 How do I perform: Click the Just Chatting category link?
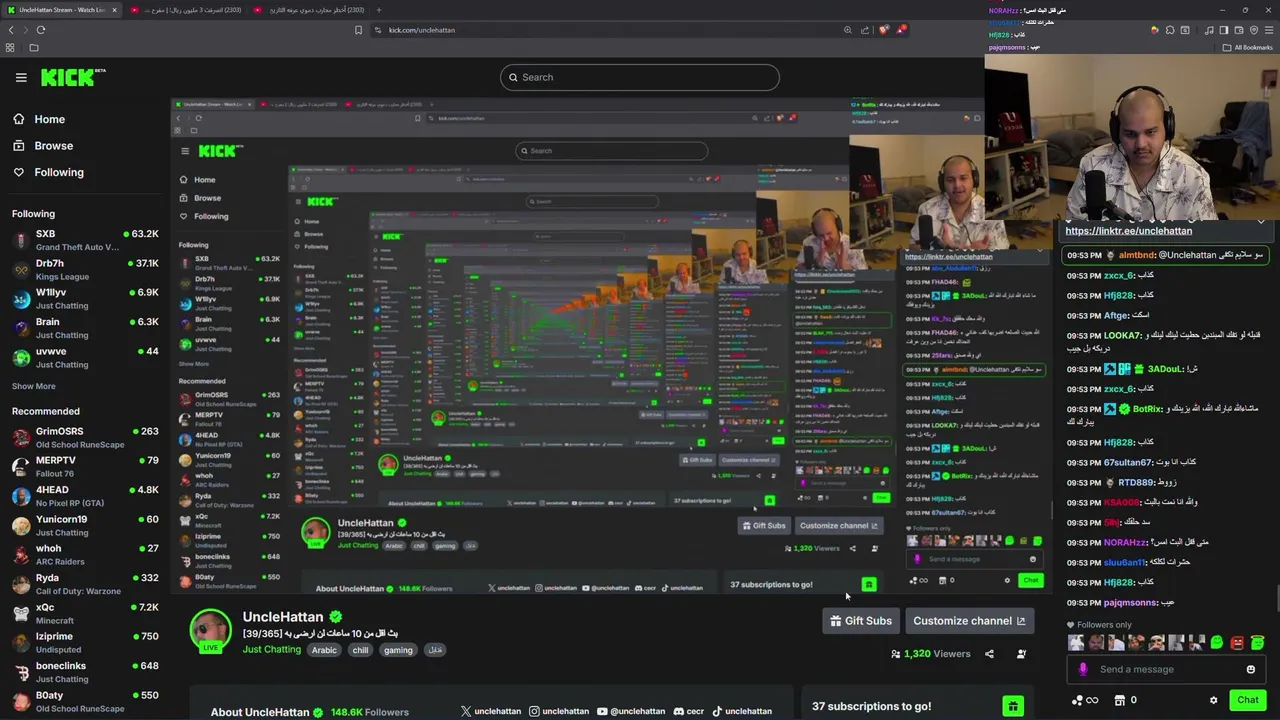tap(272, 650)
